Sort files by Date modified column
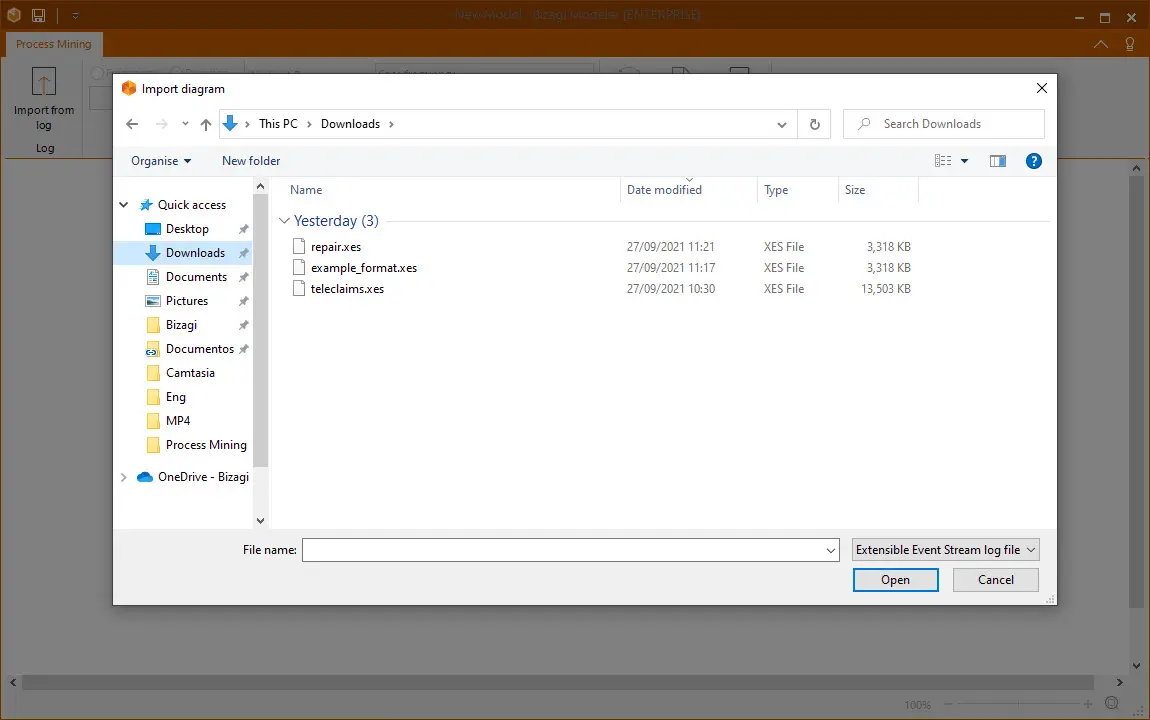 [x=664, y=190]
